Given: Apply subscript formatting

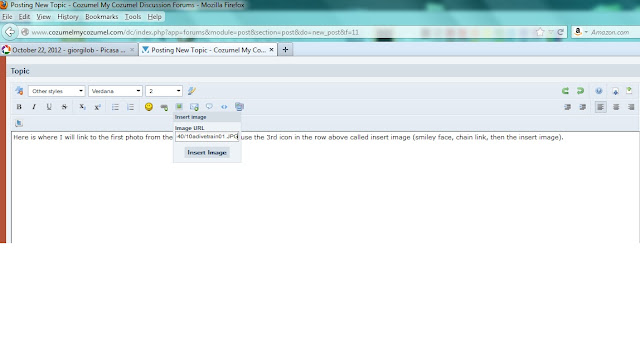Looking at the screenshot, I should click(82, 107).
